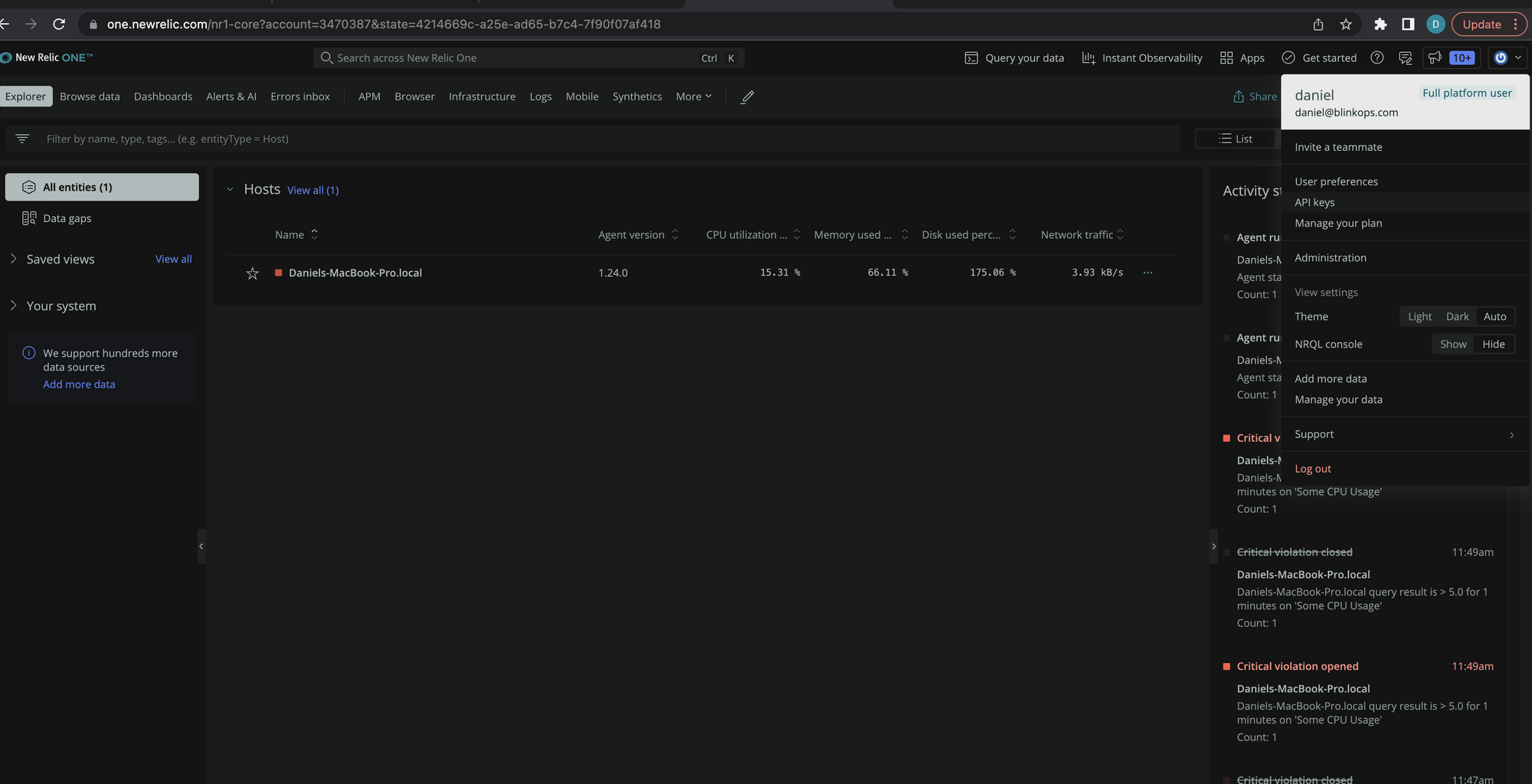Open the Apps launcher
This screenshot has width=1532, height=784.
tap(1242, 58)
